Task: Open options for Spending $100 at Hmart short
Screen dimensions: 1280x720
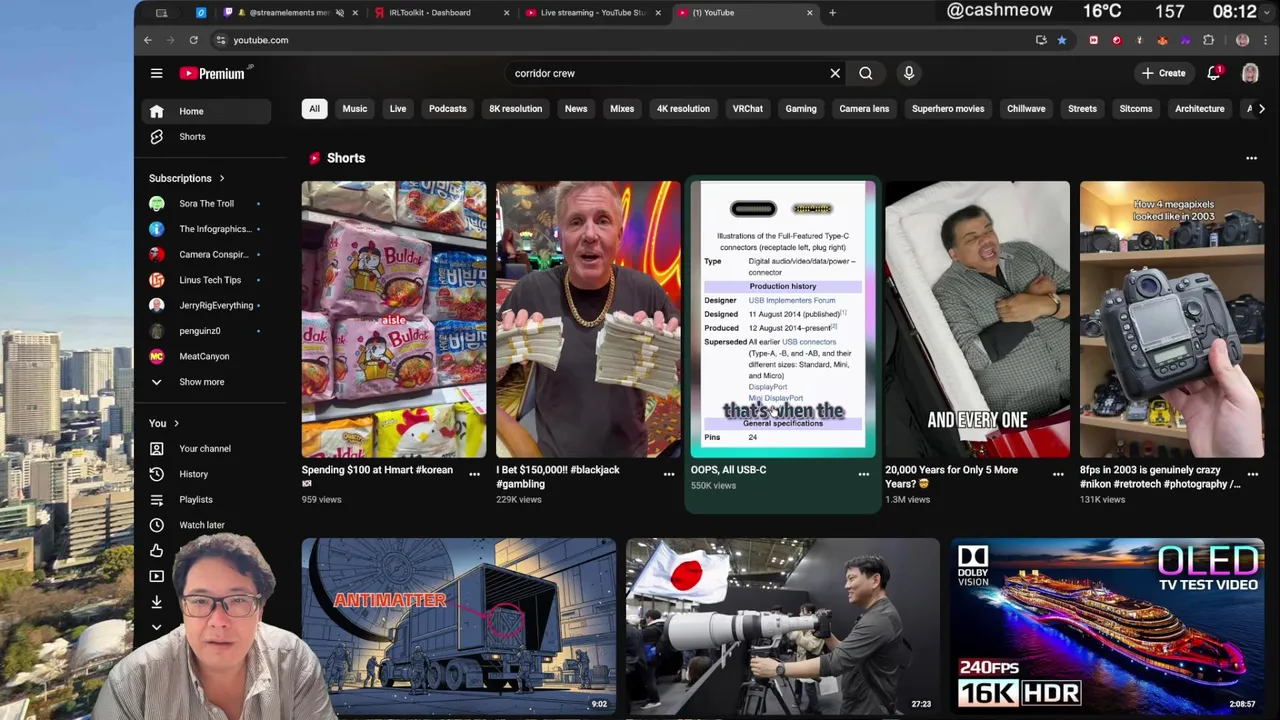Action: point(475,474)
